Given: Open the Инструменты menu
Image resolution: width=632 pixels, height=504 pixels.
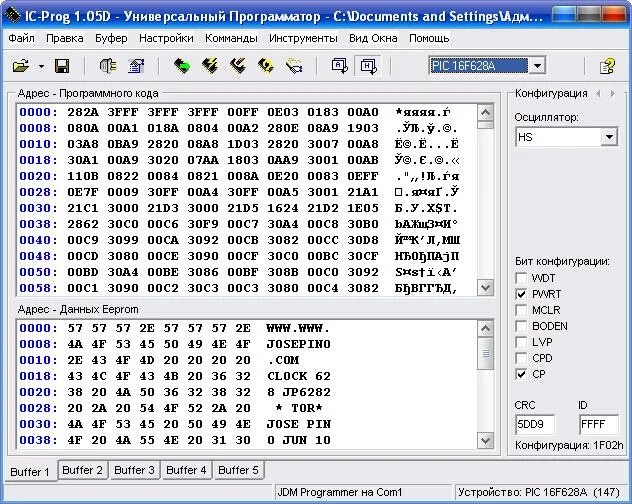Looking at the screenshot, I should (303, 38).
